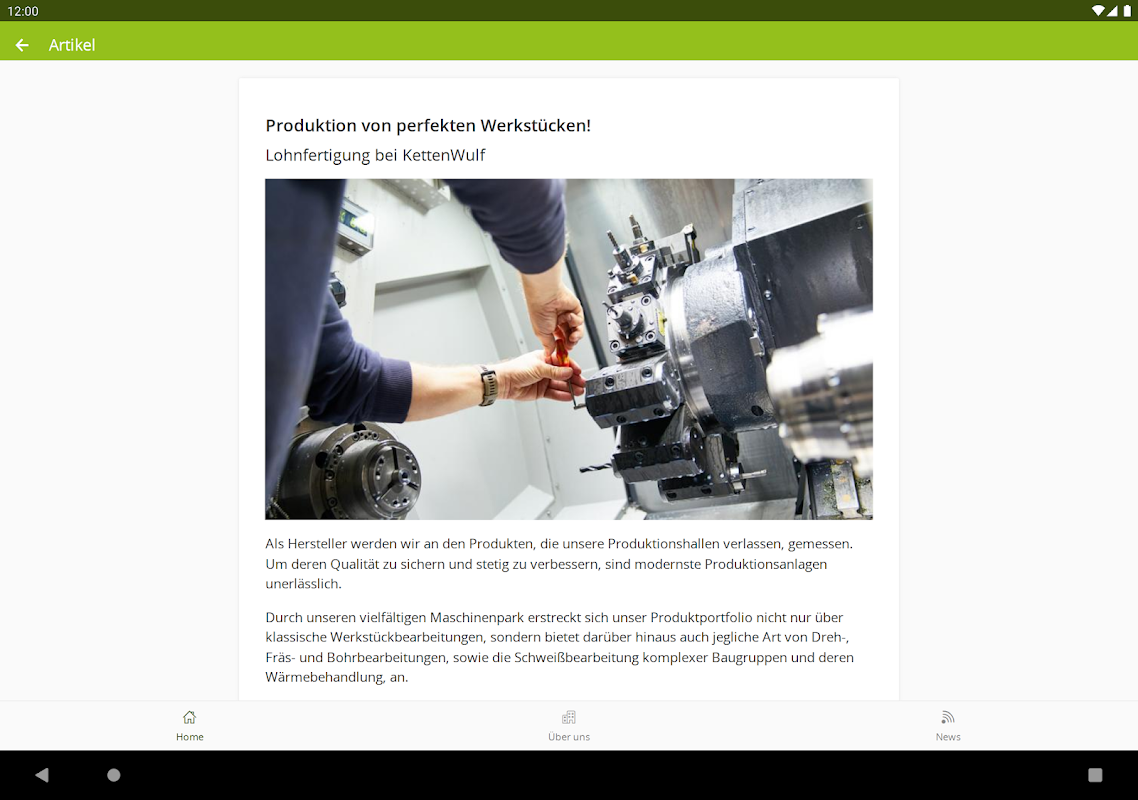Tap the Home house icon

189,717
